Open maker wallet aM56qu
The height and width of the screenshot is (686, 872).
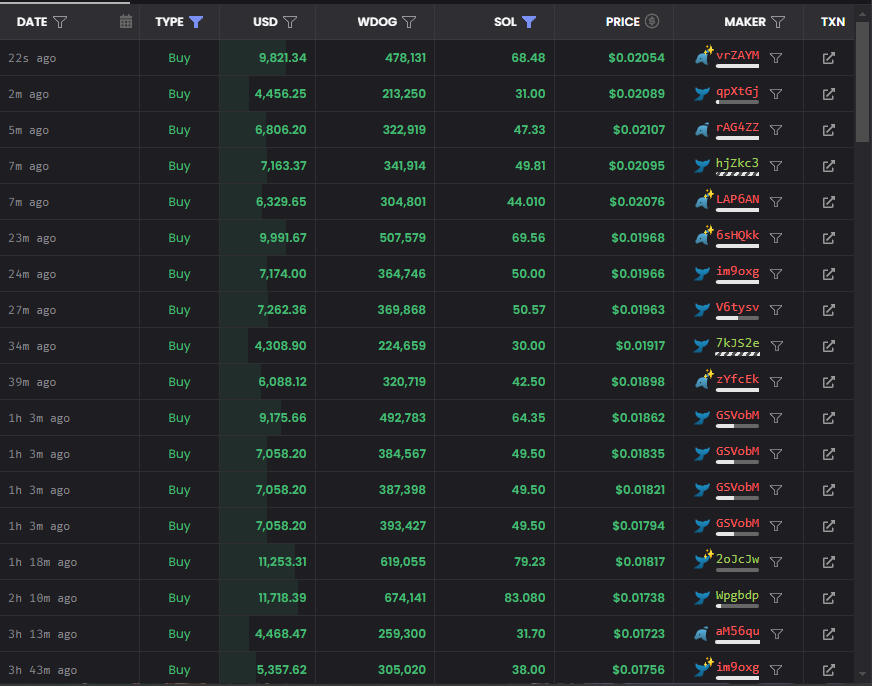[737, 632]
